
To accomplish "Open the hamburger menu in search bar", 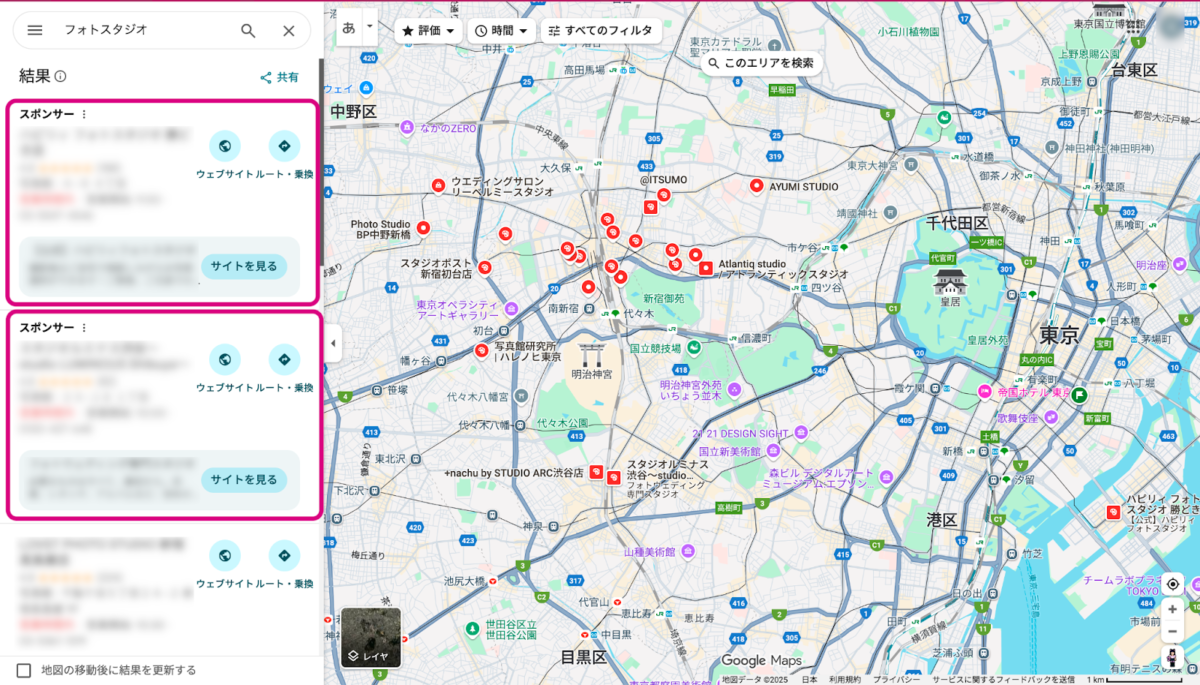I will click(35, 30).
